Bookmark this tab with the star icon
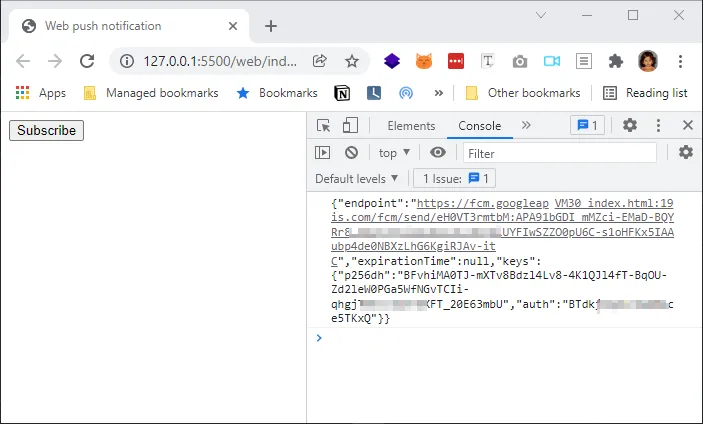This screenshot has width=703, height=424. click(x=352, y=61)
